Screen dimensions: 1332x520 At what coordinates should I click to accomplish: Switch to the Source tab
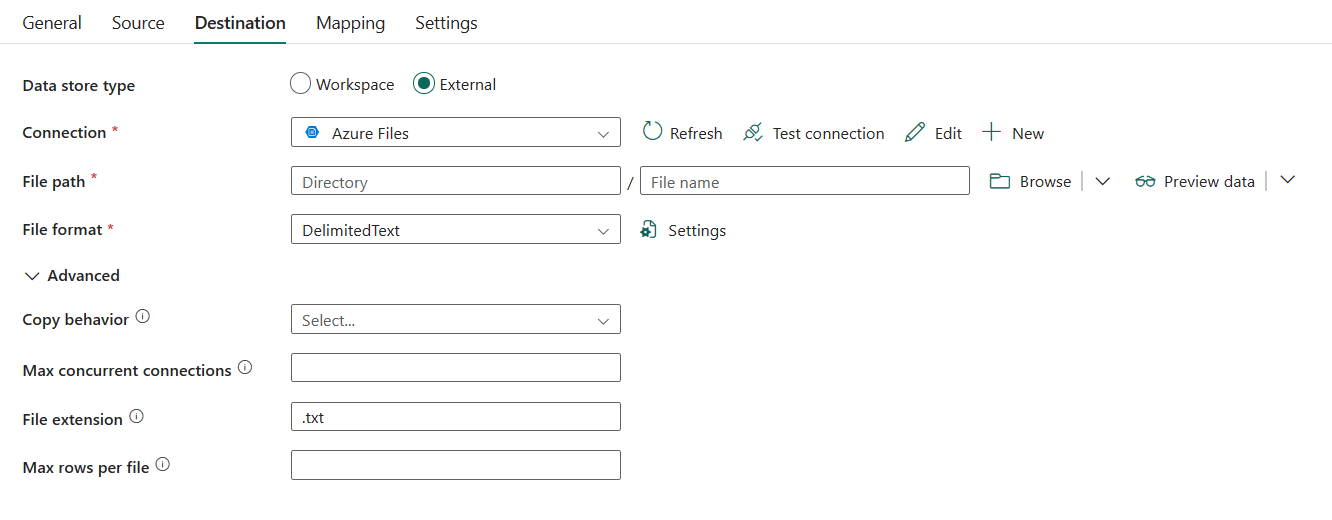click(138, 22)
